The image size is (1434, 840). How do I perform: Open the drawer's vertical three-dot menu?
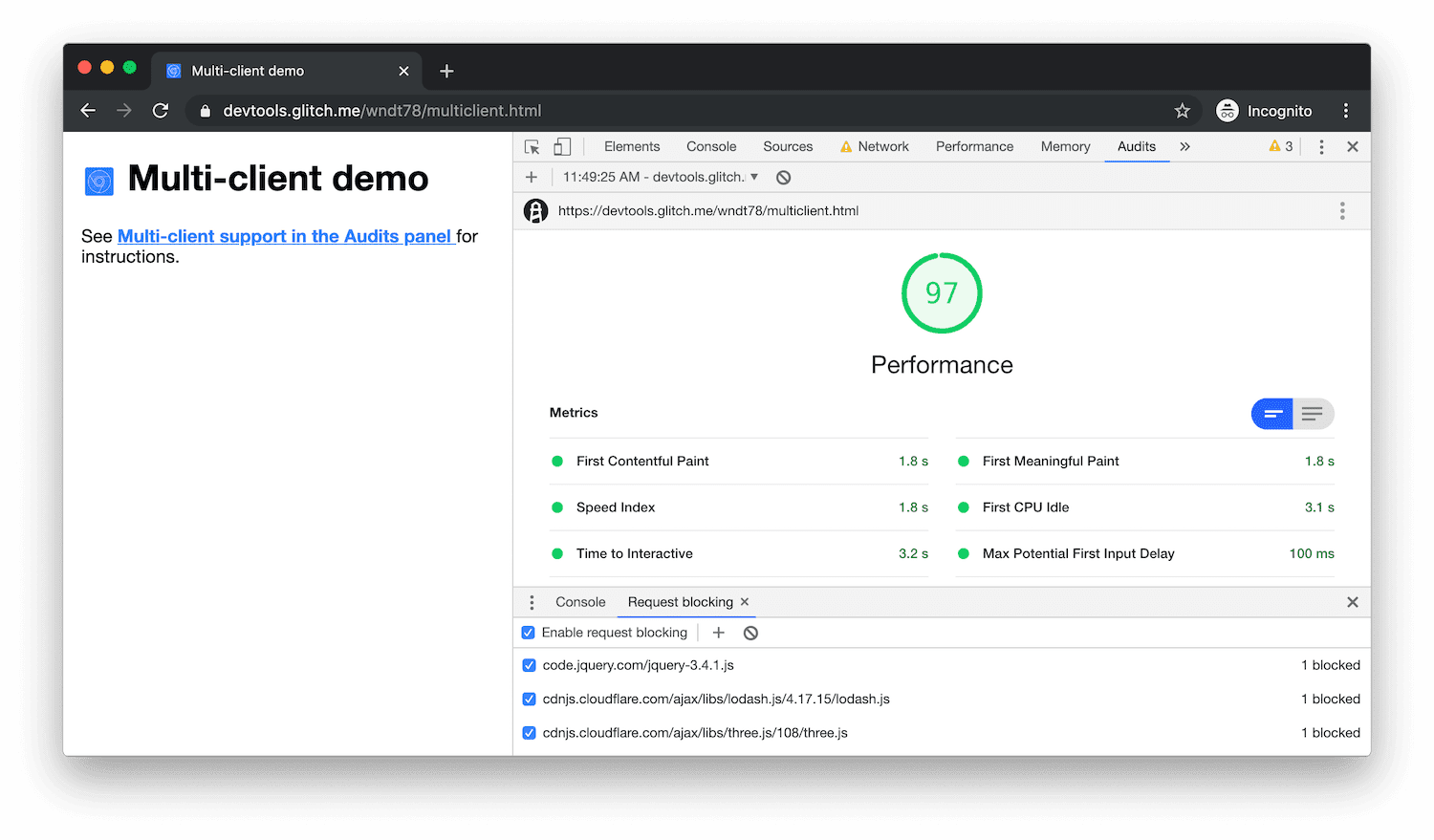(x=532, y=602)
